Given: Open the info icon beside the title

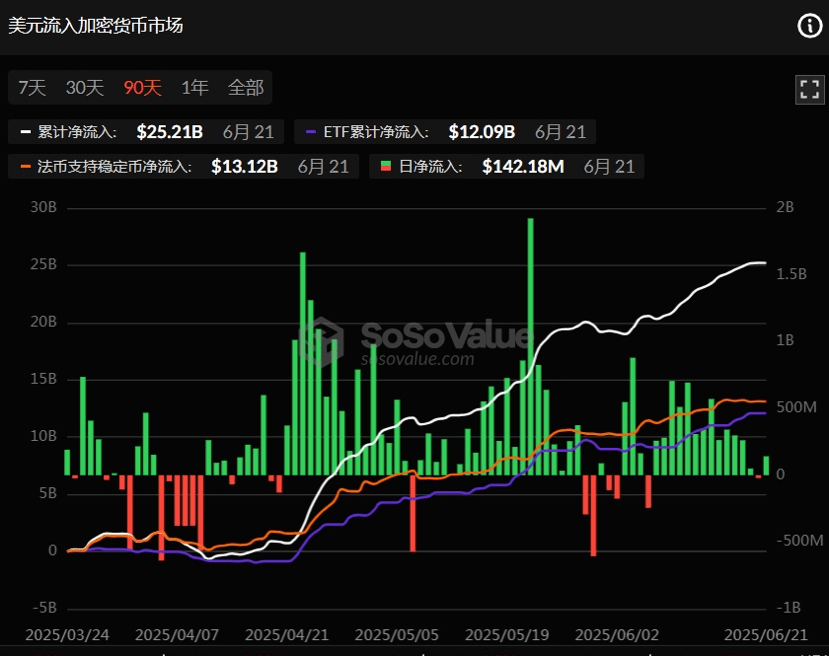Looking at the screenshot, I should point(809,25).
